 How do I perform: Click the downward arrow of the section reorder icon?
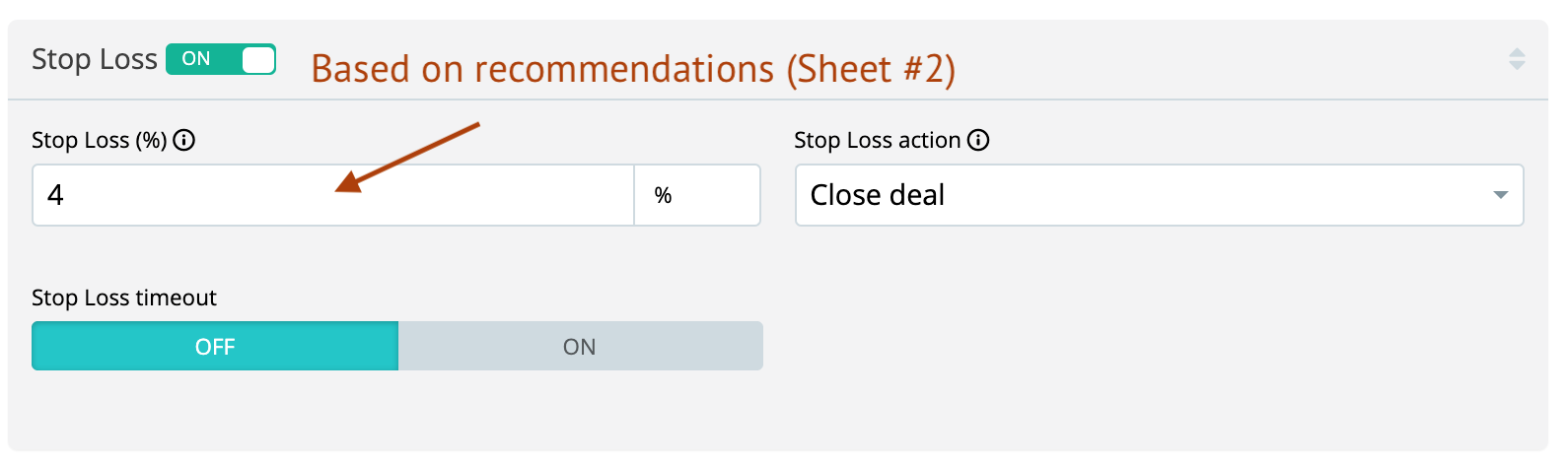click(1517, 66)
